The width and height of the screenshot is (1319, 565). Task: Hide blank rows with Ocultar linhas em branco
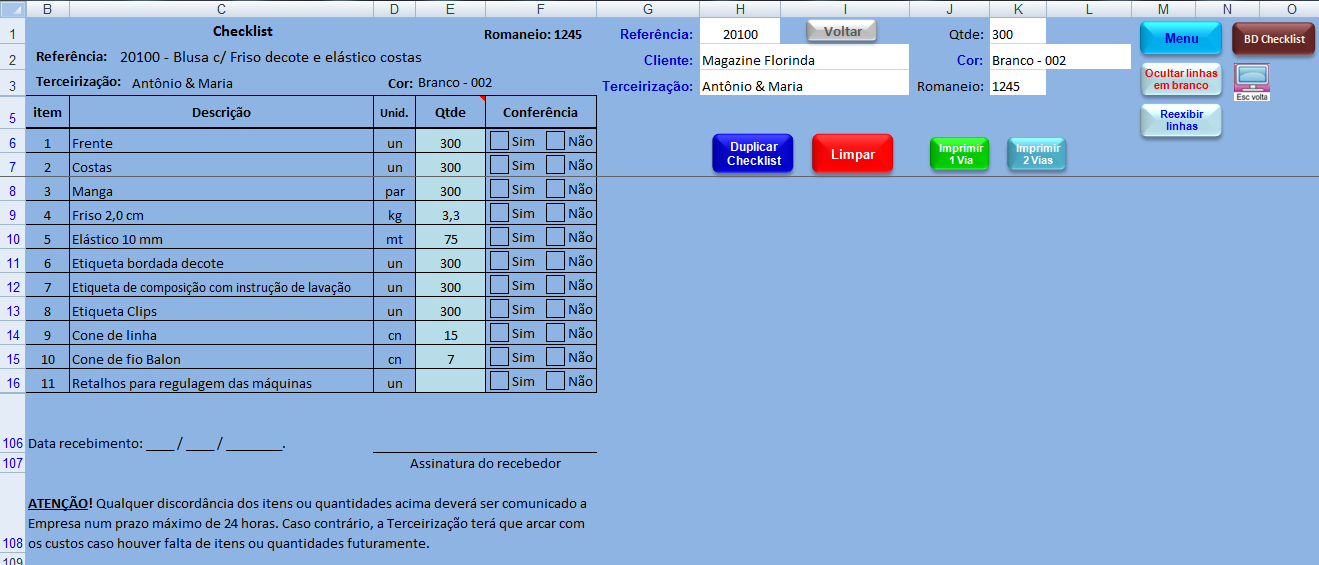[1181, 79]
